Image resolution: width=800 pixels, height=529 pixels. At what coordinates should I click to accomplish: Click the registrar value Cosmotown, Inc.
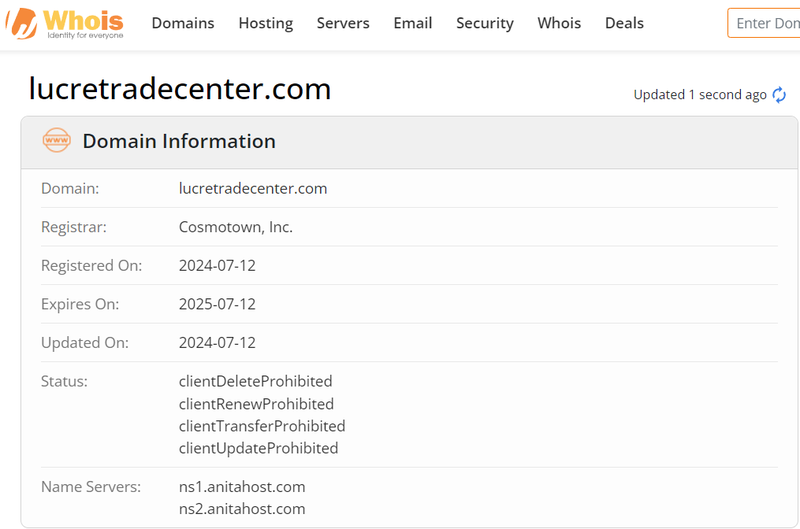coord(236,227)
